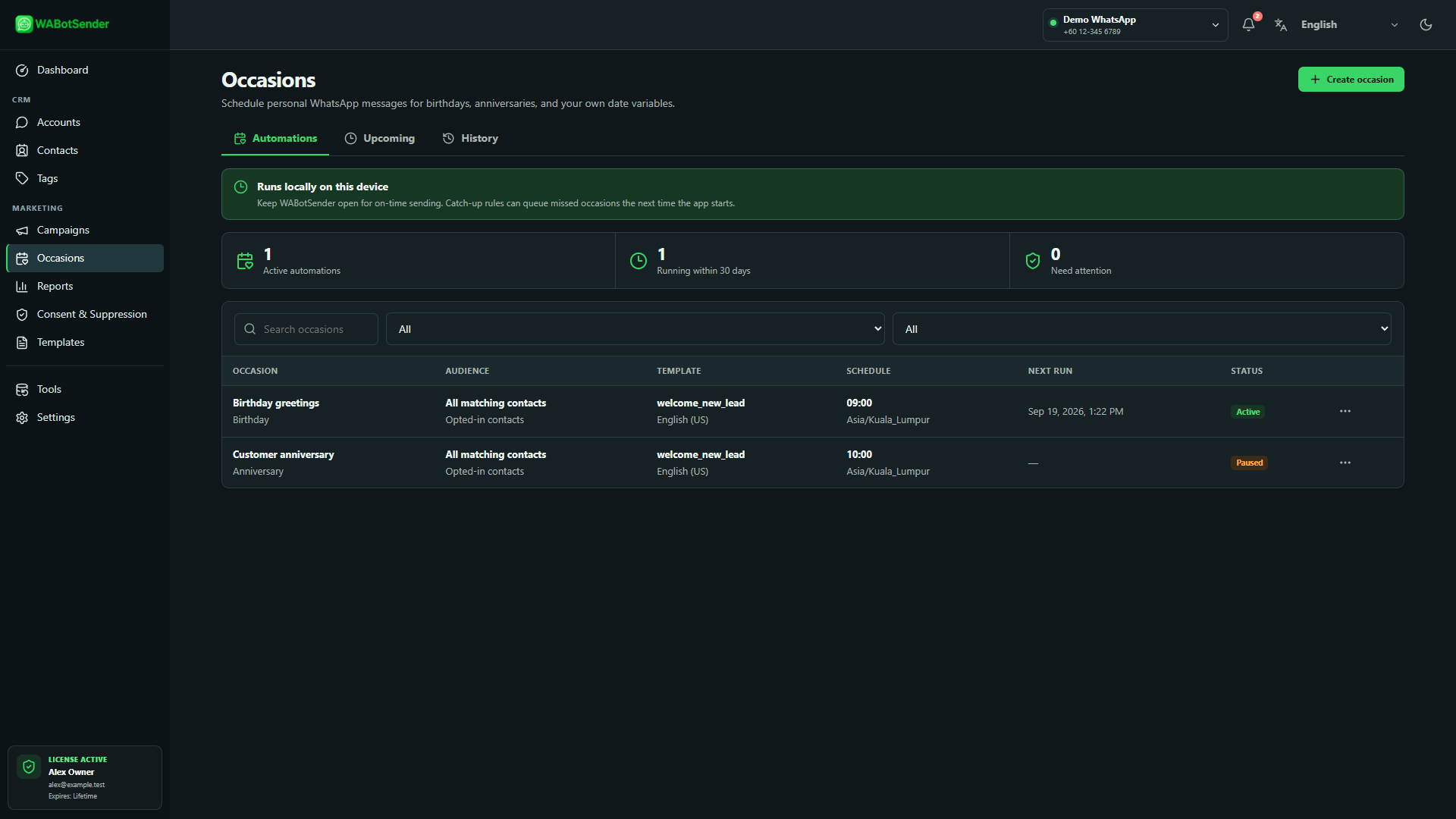Open the first All filter dropdown
1456x819 pixels.
[x=635, y=329]
